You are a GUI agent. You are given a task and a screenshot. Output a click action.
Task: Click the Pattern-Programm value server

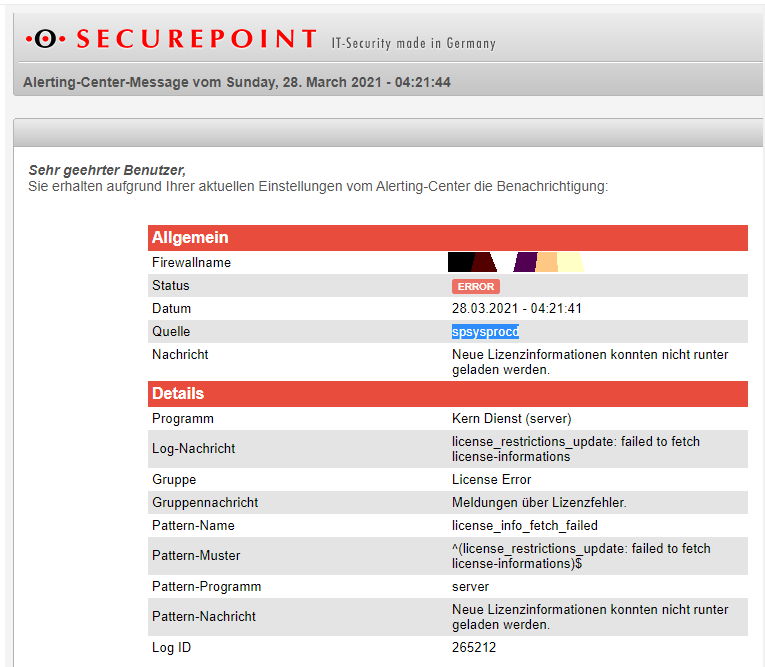[x=470, y=586]
